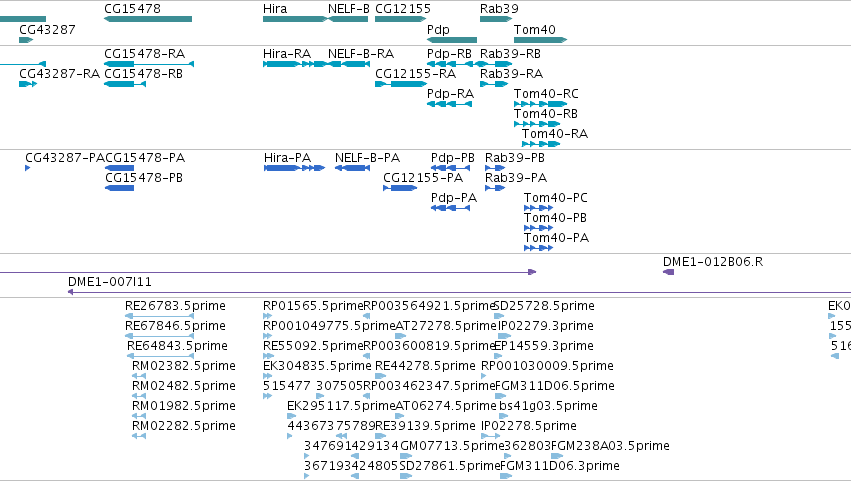Screen dimensions: 851x481
Task: Open the Rab39-RB transcript label
Action: point(510,54)
